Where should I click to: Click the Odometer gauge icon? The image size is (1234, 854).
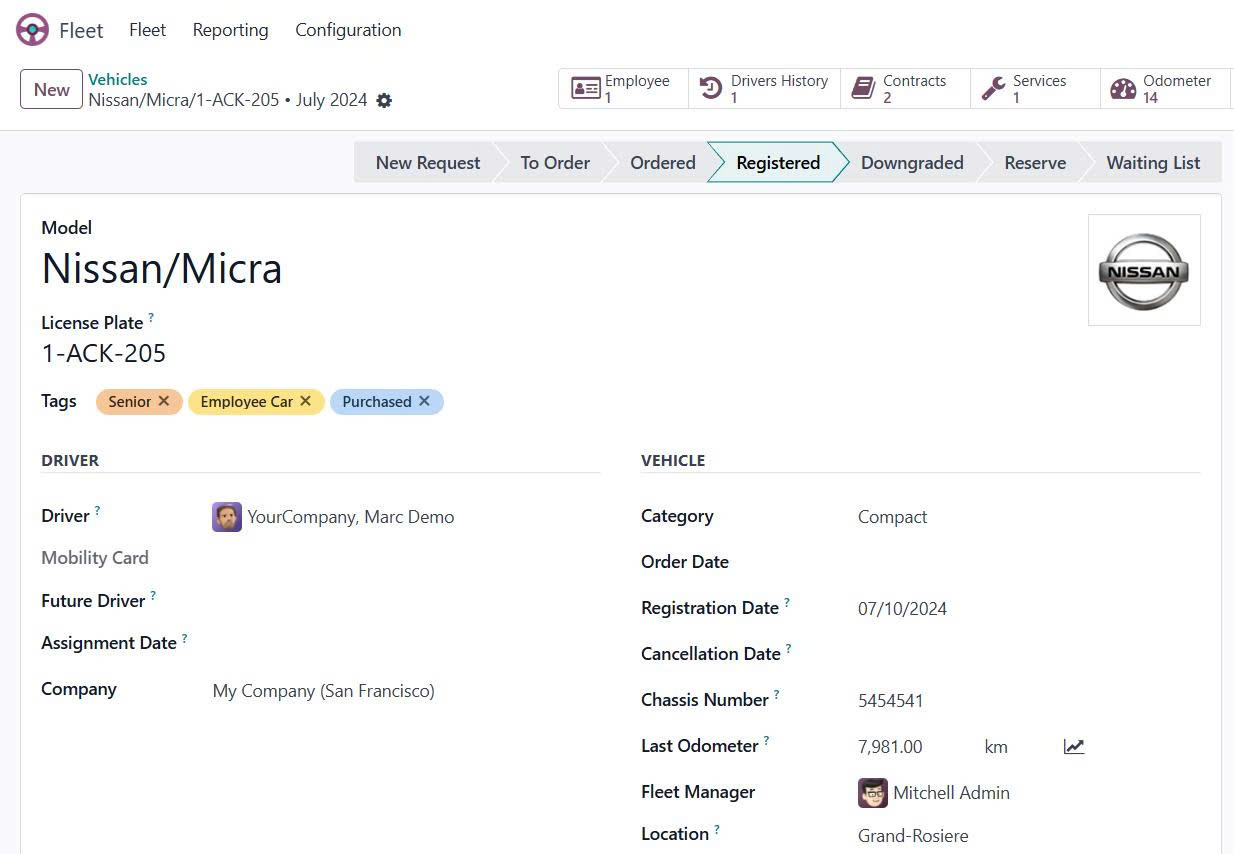coord(1123,89)
